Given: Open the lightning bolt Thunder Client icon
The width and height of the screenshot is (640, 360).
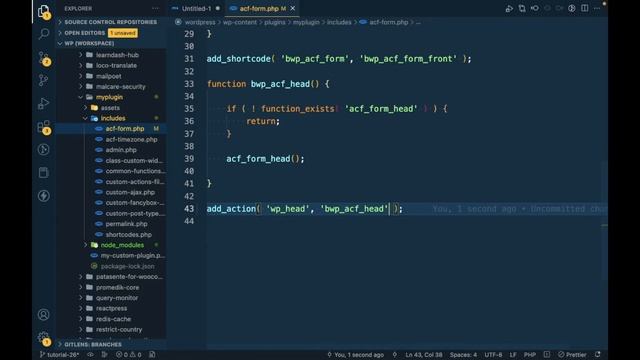Looking at the screenshot, I should coord(44,196).
